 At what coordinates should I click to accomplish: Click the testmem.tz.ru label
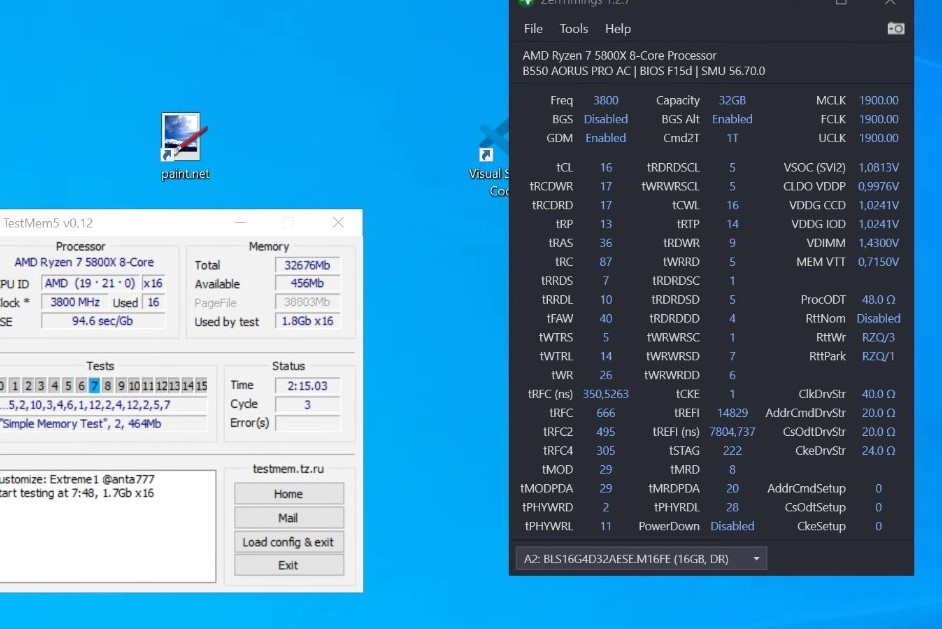[288, 469]
